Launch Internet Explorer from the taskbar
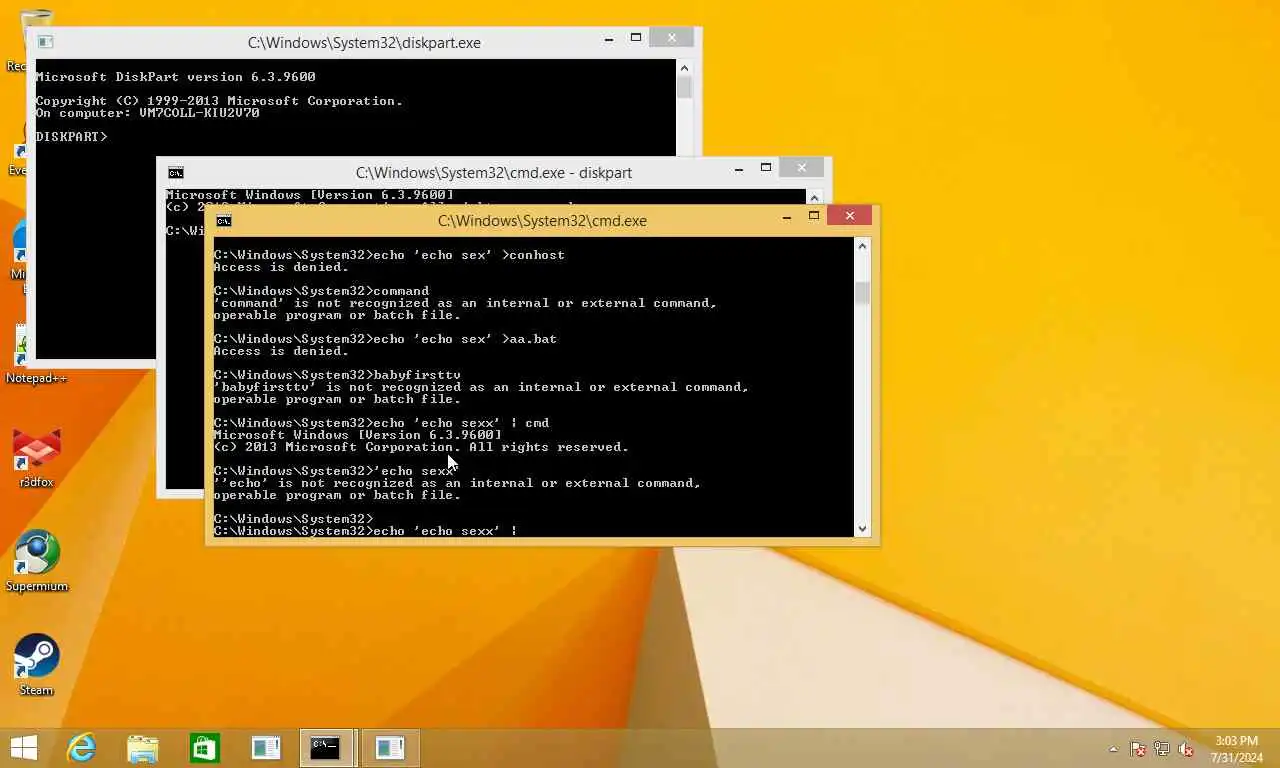1280x768 pixels. pyautogui.click(x=81, y=747)
